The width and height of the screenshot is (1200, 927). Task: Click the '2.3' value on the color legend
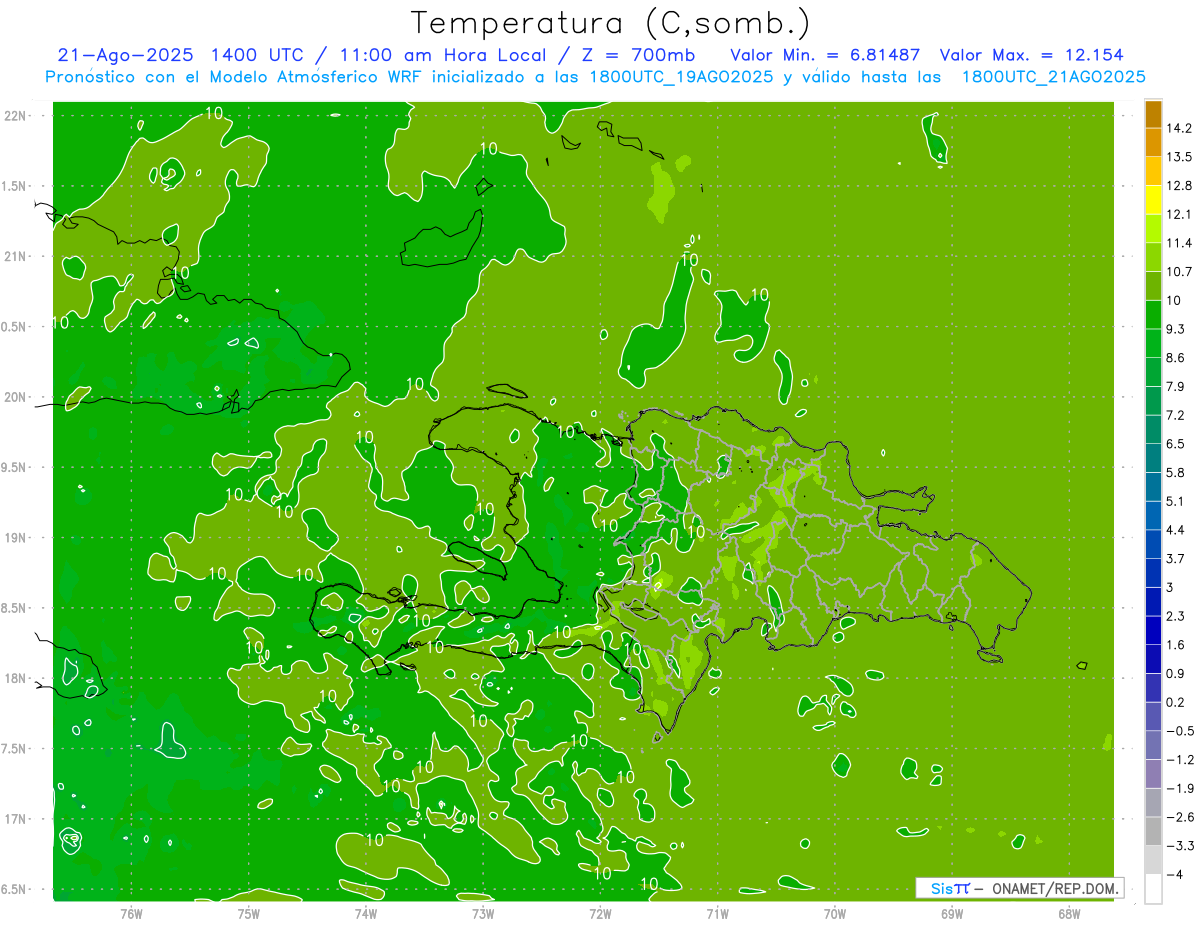coord(1176,616)
